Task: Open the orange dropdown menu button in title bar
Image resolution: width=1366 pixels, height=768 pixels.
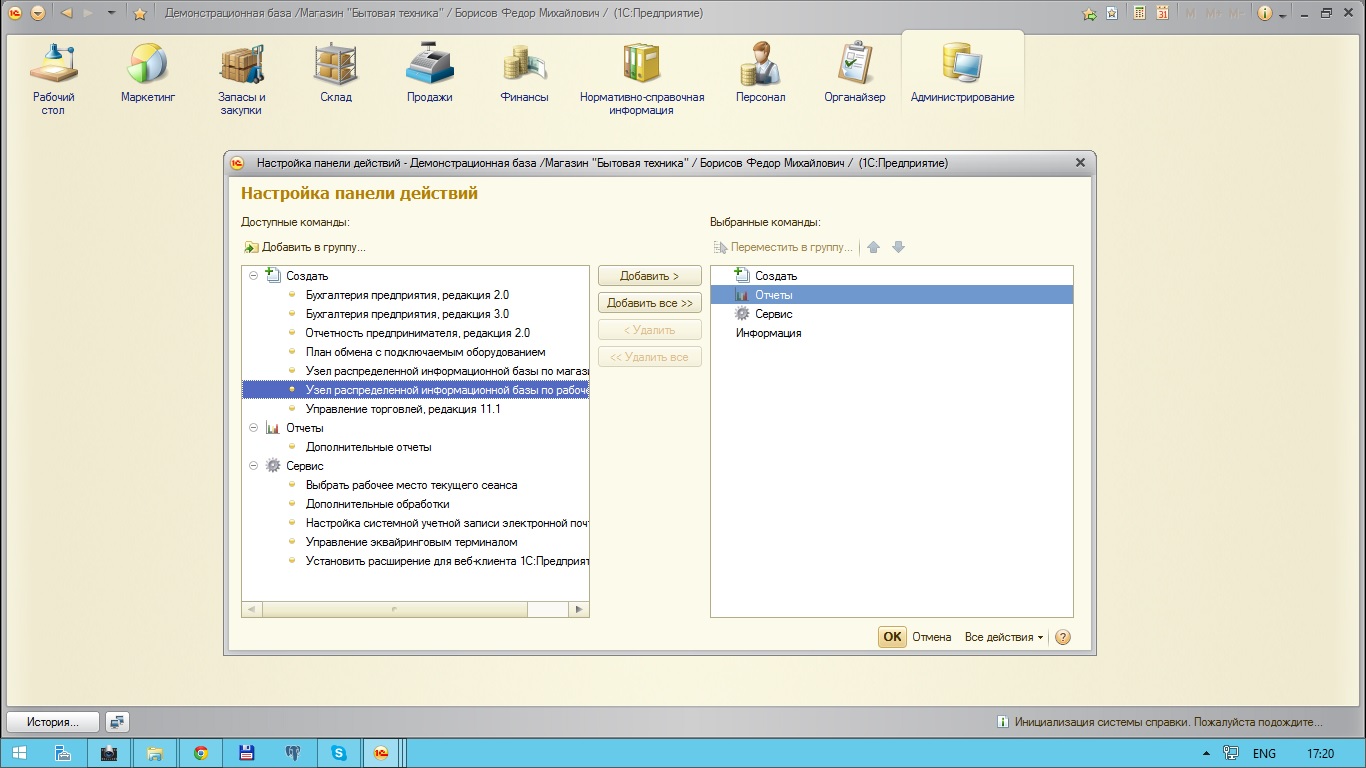Action: pos(38,13)
